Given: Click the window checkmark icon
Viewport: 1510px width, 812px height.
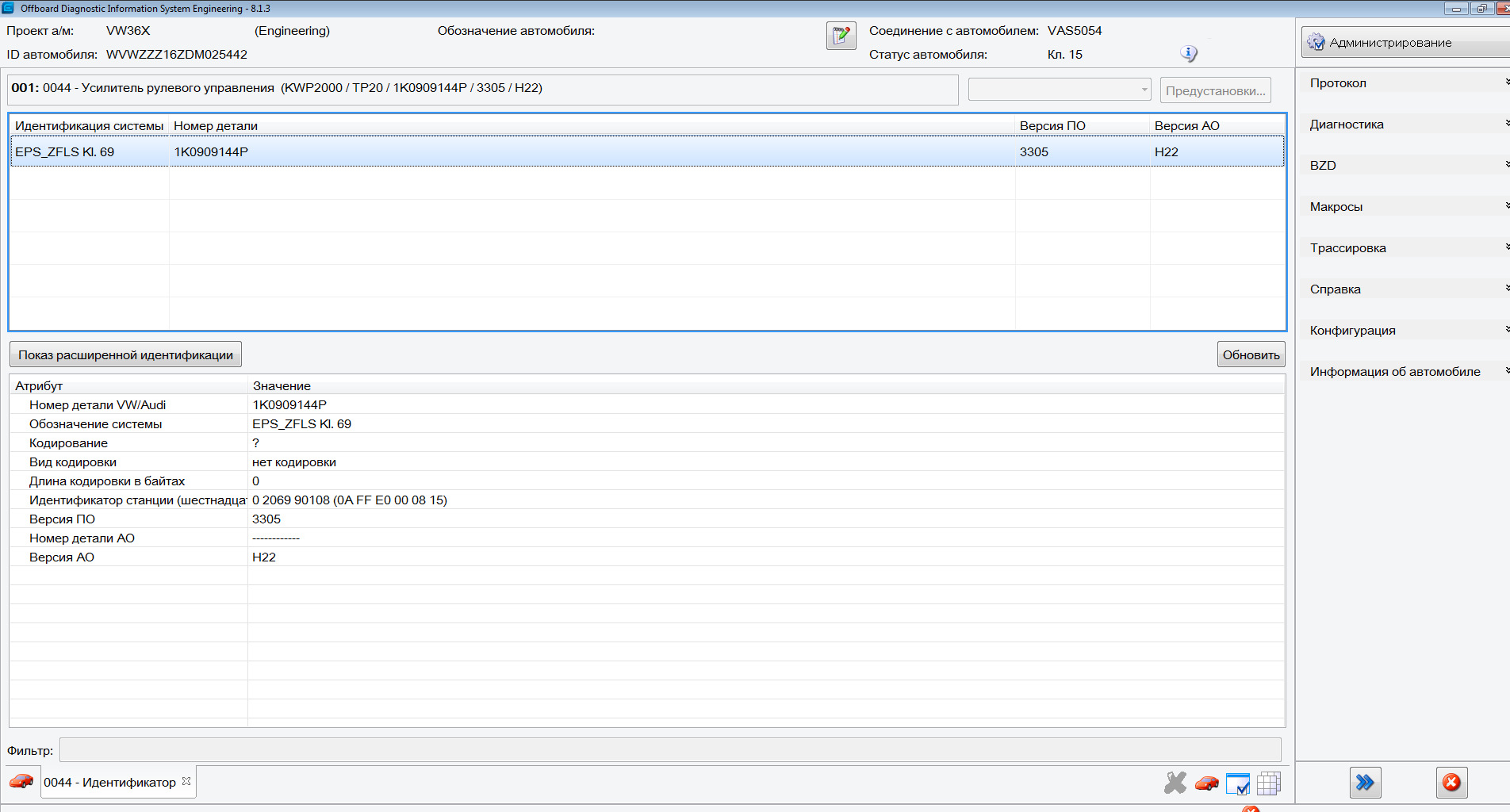Looking at the screenshot, I should pyautogui.click(x=1238, y=783).
